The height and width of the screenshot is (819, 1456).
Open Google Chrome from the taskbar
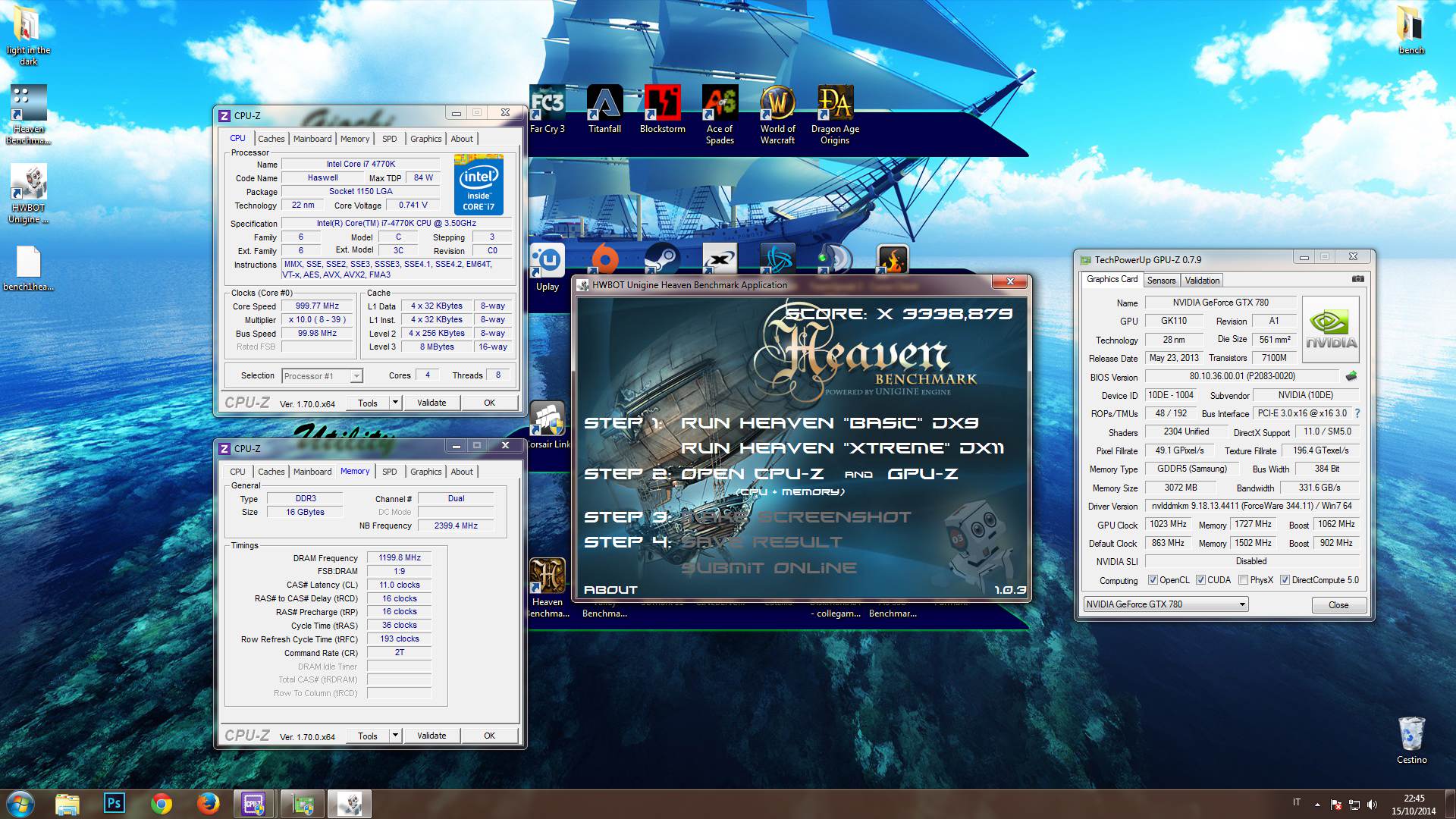[x=161, y=803]
